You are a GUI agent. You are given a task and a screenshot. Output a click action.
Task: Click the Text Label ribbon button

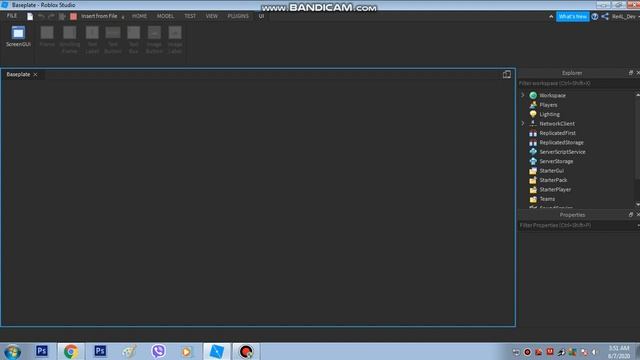tap(92, 40)
